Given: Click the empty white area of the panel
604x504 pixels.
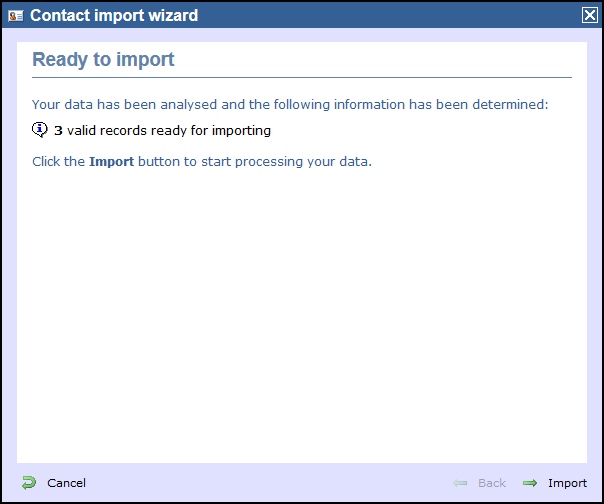Looking at the screenshot, I should coord(302,308).
